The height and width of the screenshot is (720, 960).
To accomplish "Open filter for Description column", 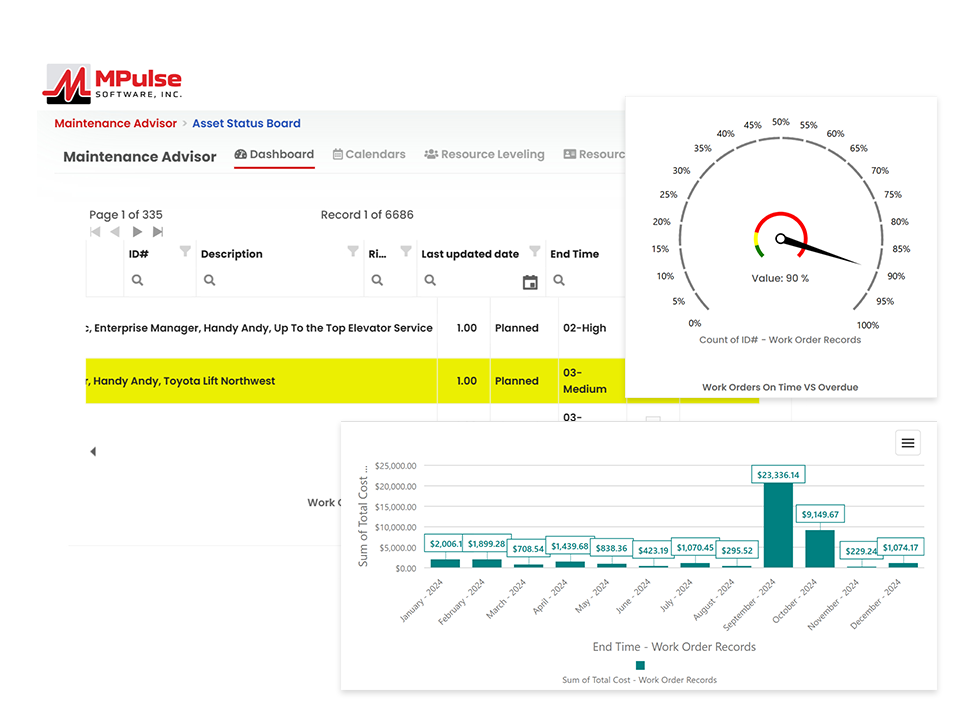I will [353, 251].
